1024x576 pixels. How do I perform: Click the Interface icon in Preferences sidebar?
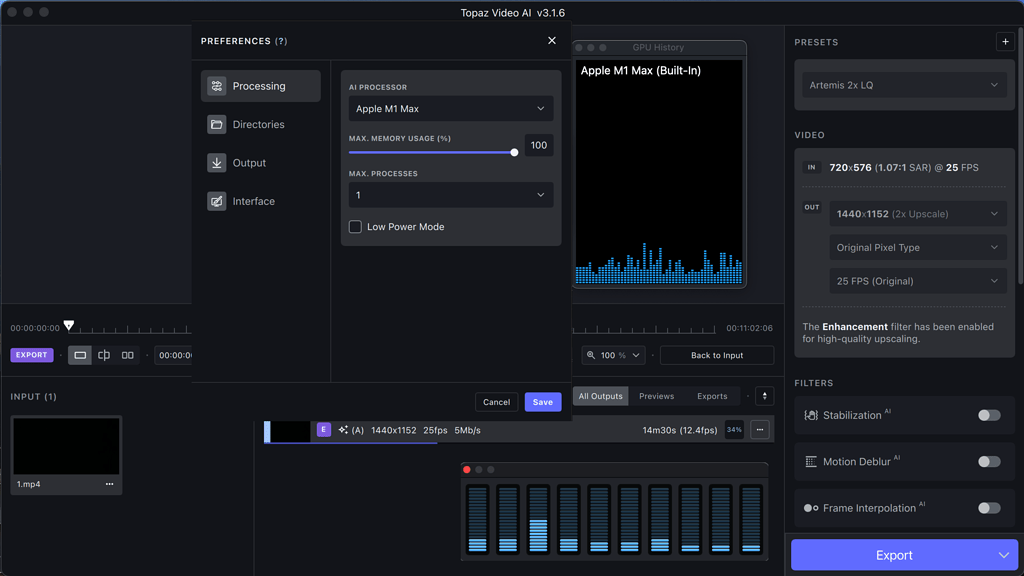pyautogui.click(x=216, y=201)
